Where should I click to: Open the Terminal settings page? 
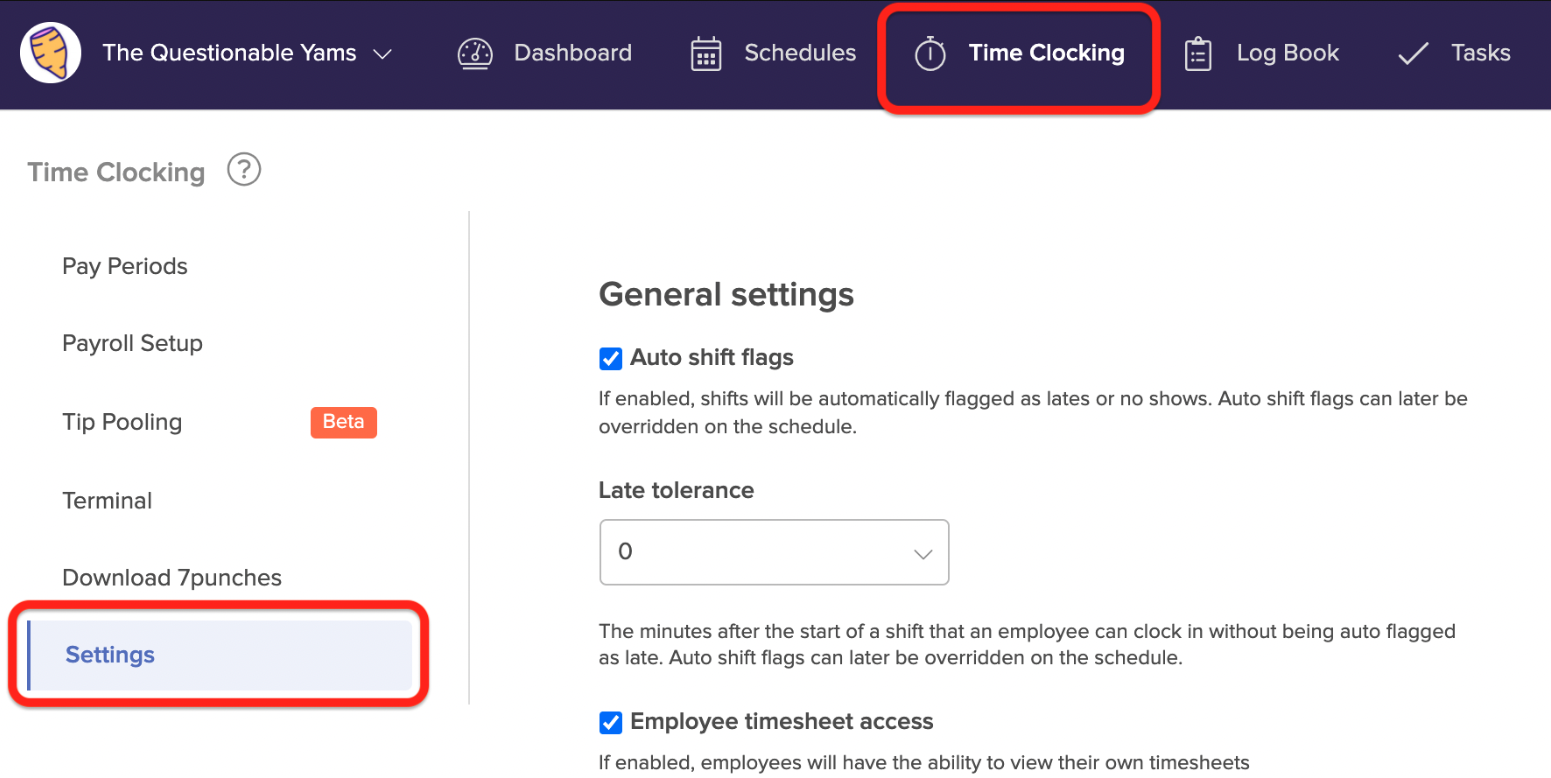coord(107,500)
